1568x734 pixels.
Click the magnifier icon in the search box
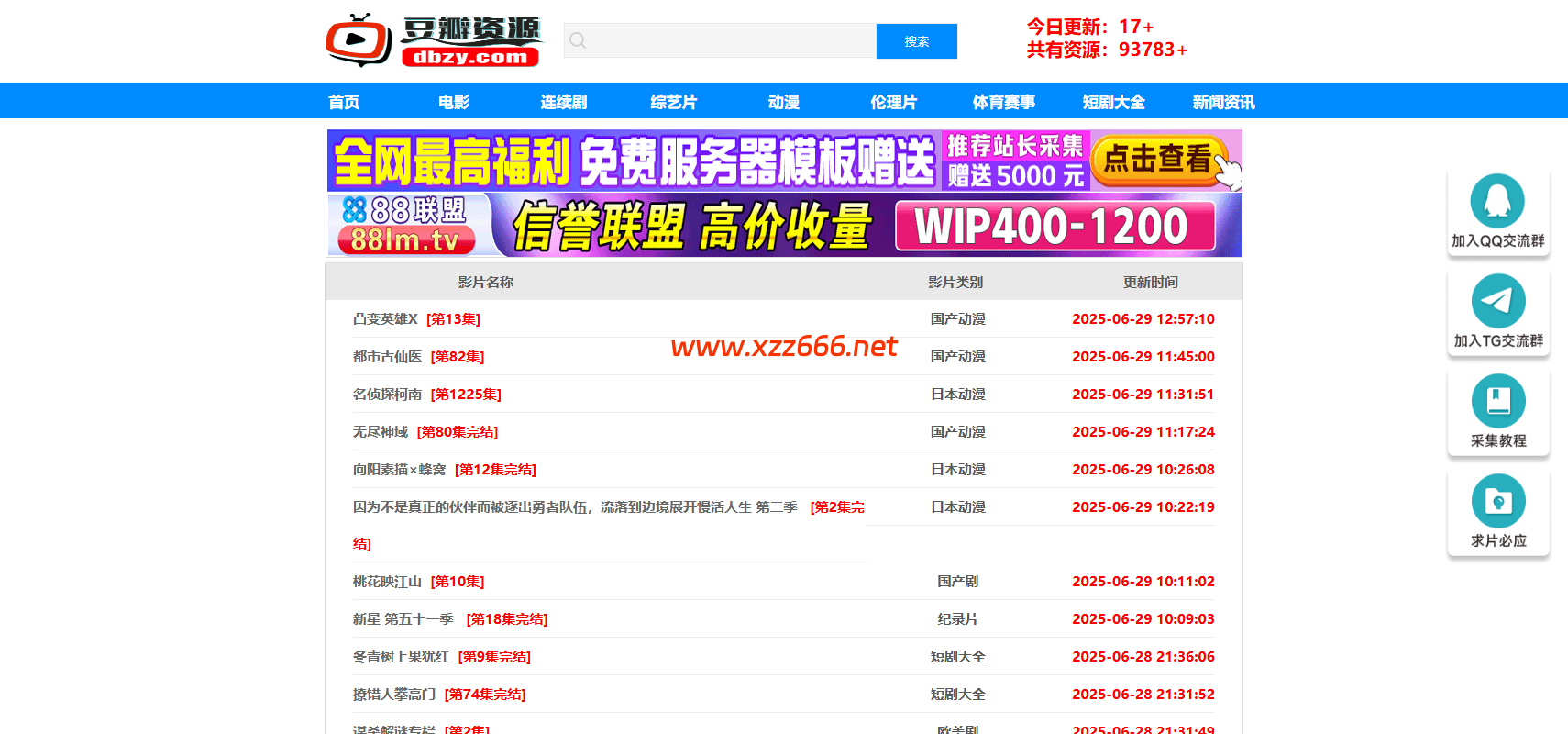[x=578, y=40]
